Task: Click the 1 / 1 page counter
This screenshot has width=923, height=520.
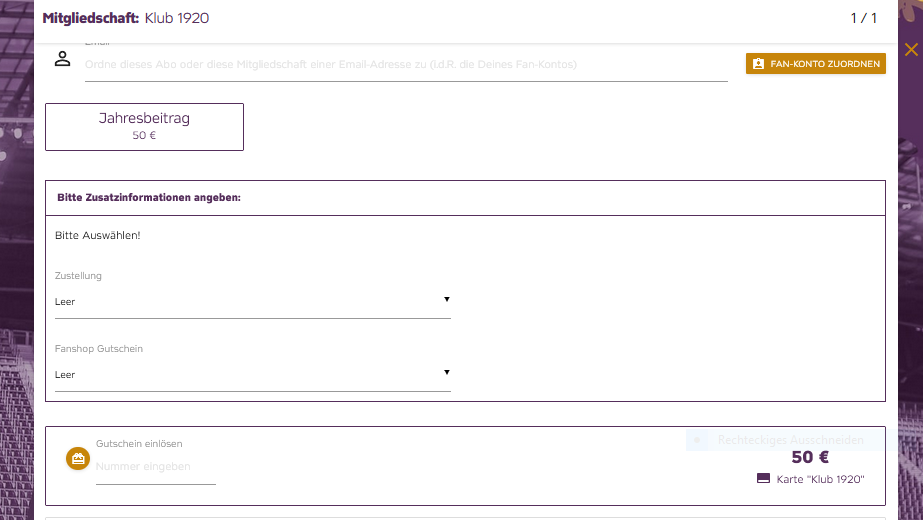Action: (x=864, y=18)
